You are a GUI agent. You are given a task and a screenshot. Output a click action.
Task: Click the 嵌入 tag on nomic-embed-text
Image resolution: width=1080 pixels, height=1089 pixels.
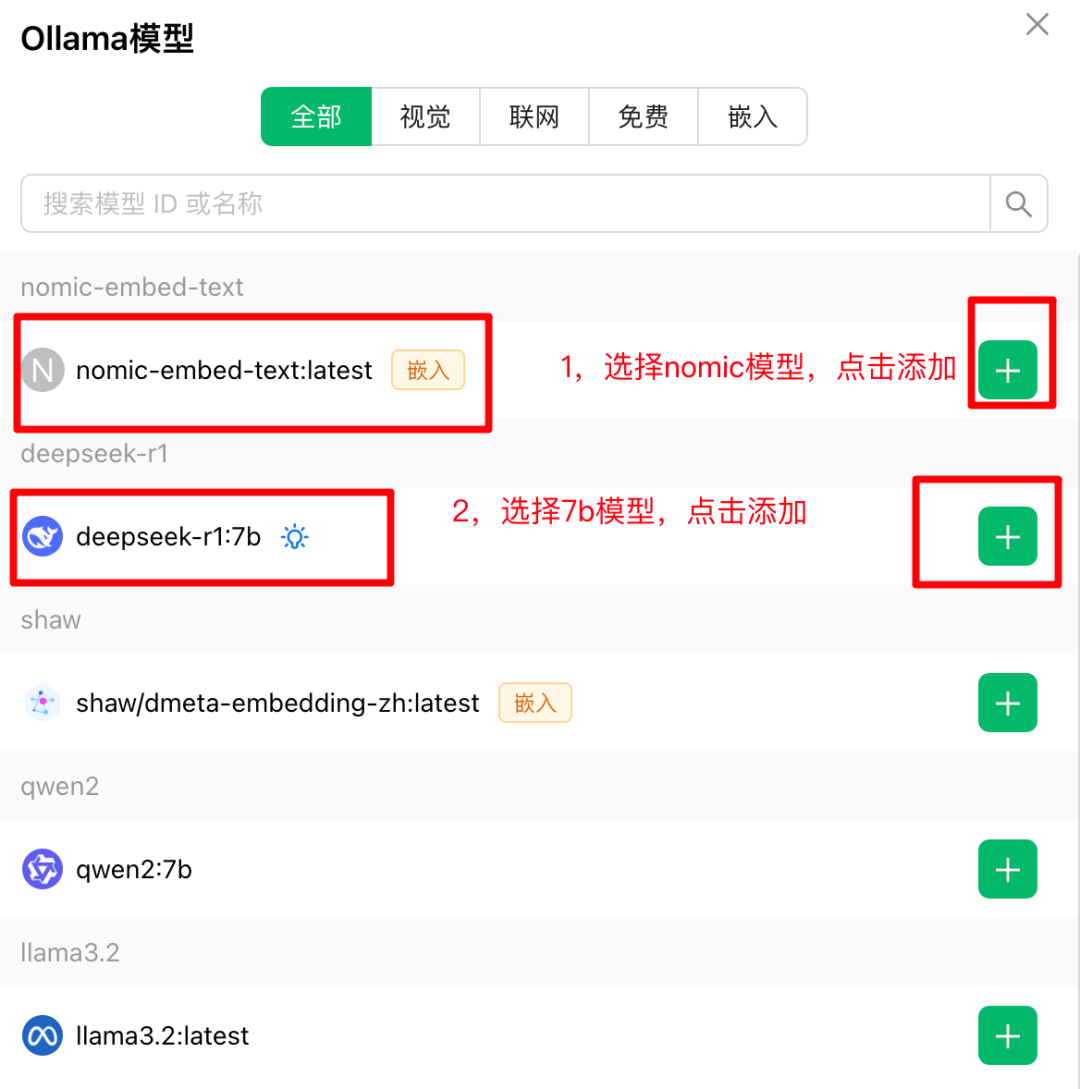click(428, 369)
